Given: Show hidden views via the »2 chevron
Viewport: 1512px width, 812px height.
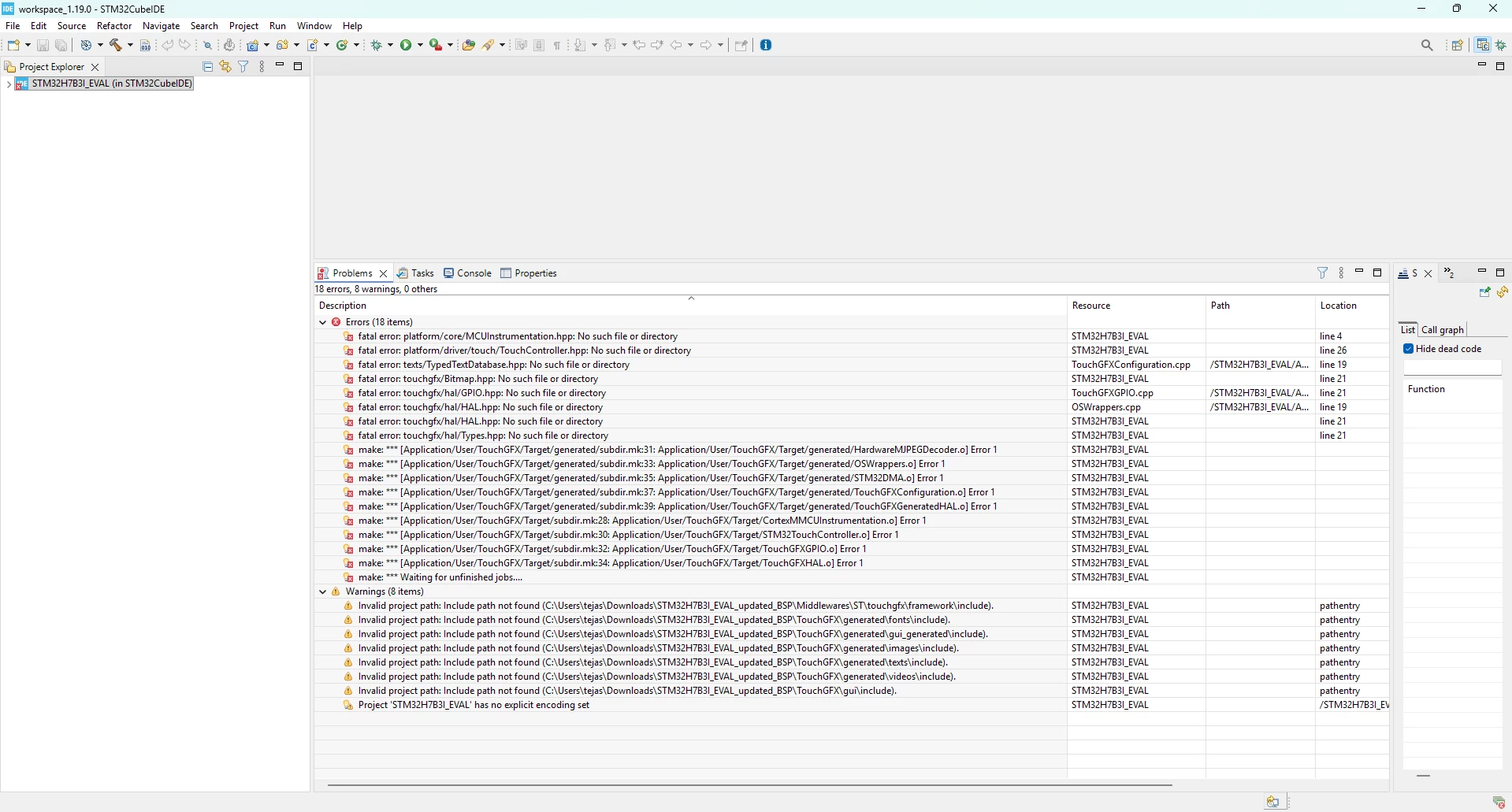Looking at the screenshot, I should [x=1449, y=273].
